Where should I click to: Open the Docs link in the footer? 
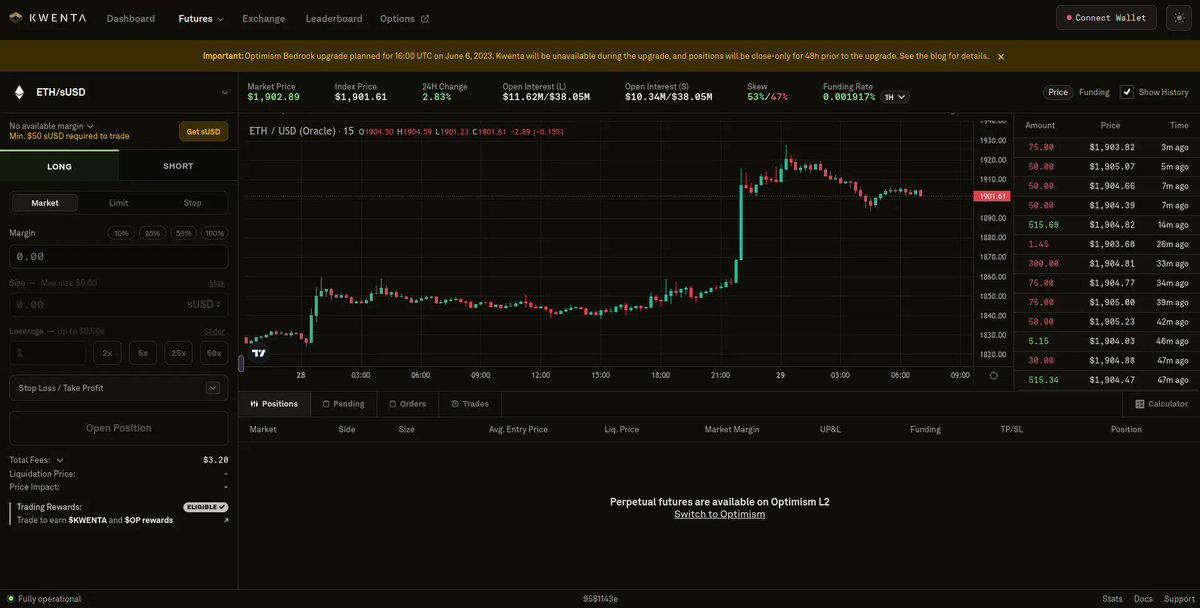point(1143,599)
